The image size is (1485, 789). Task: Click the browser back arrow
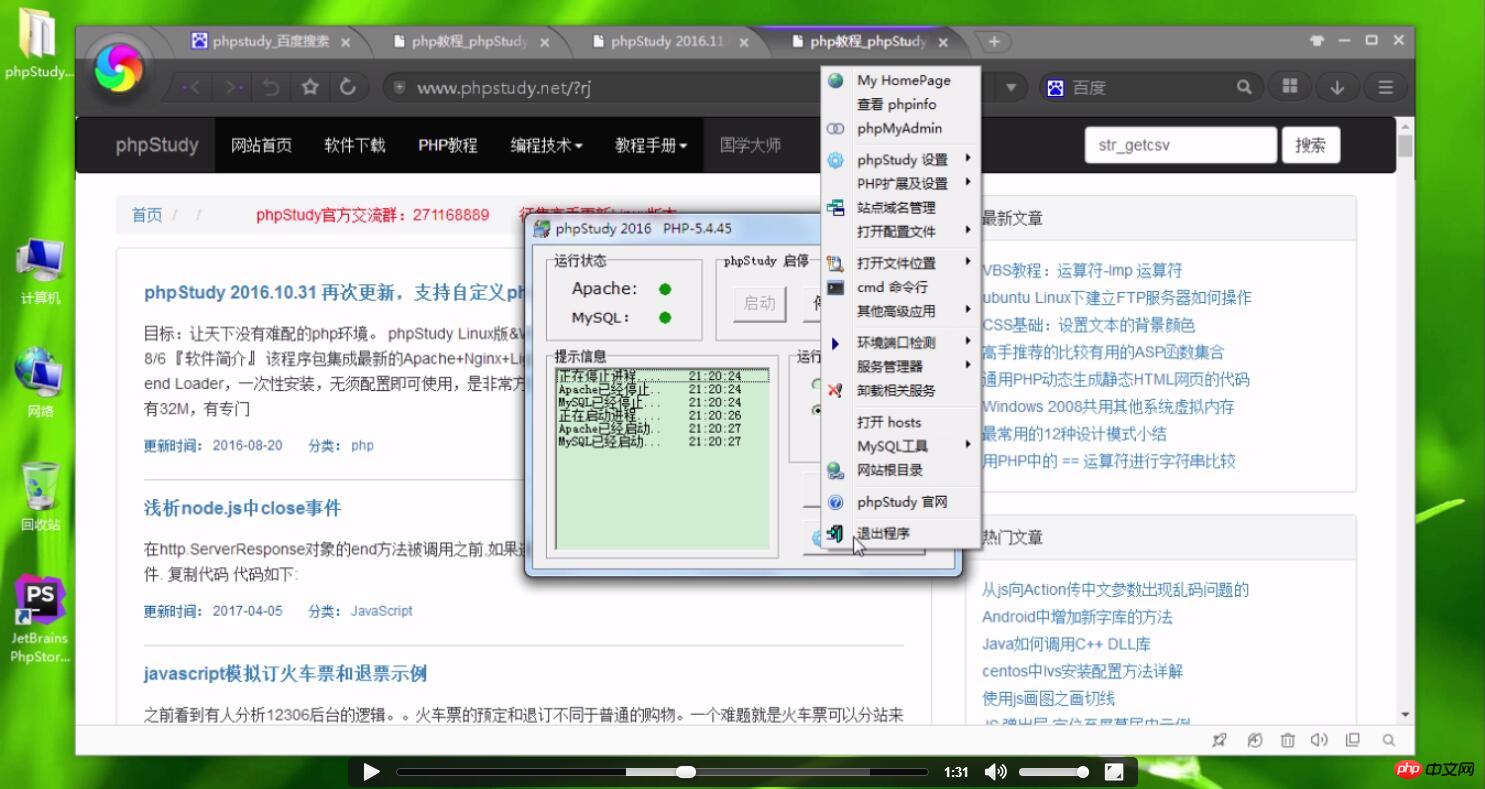(x=190, y=87)
